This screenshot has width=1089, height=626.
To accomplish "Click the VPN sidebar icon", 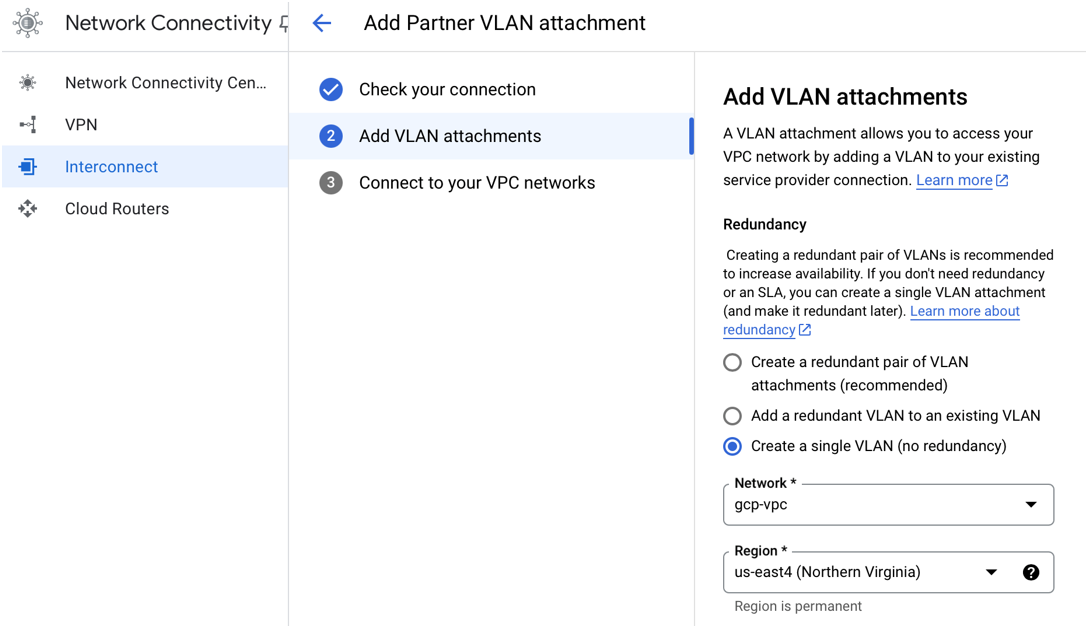I will (28, 125).
